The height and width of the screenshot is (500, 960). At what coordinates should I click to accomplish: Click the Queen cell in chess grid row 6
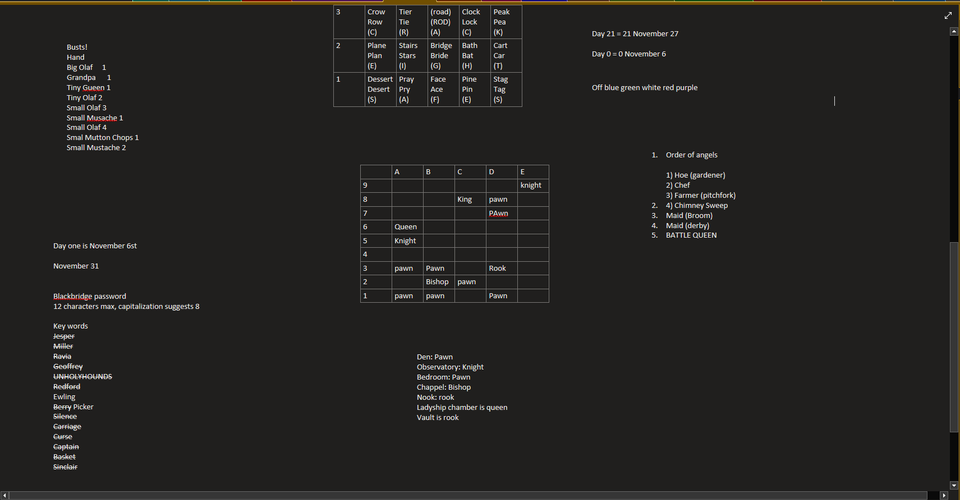click(405, 227)
